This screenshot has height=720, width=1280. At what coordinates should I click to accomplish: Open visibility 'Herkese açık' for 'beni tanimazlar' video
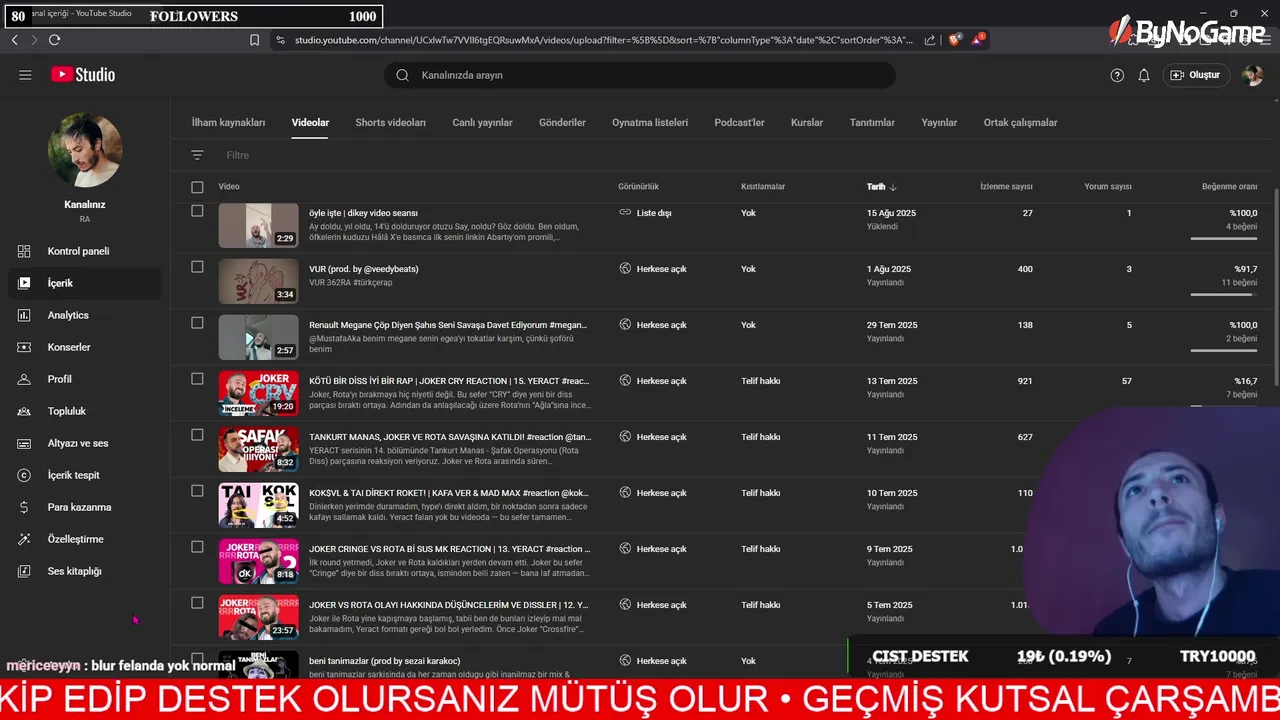click(652, 661)
